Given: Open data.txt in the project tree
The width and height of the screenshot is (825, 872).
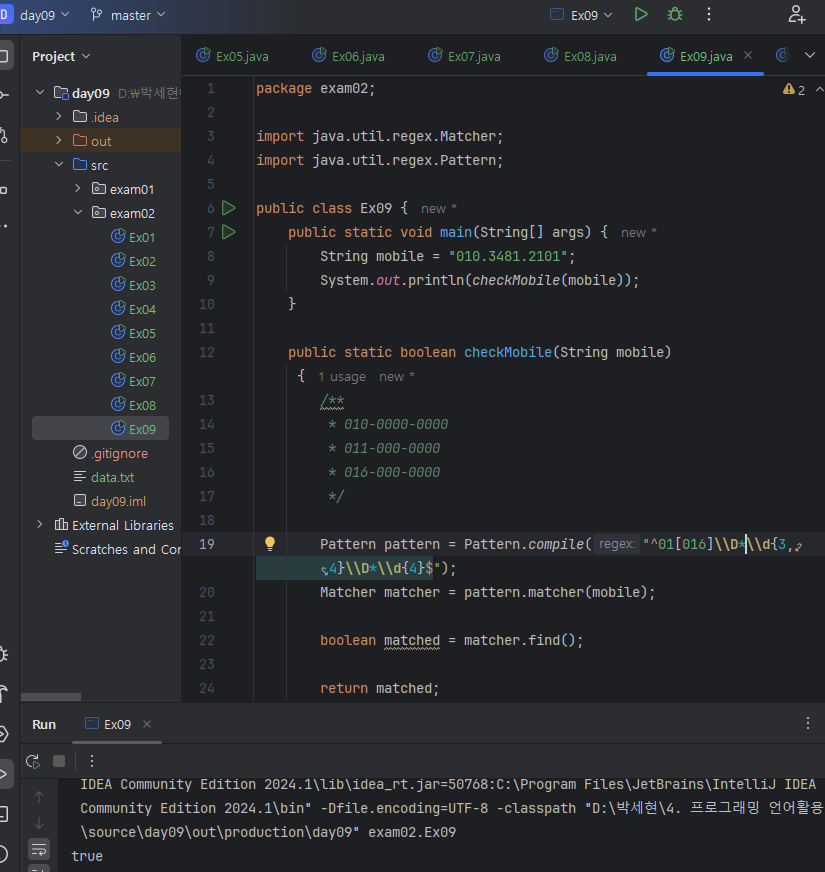Looking at the screenshot, I should click(112, 477).
